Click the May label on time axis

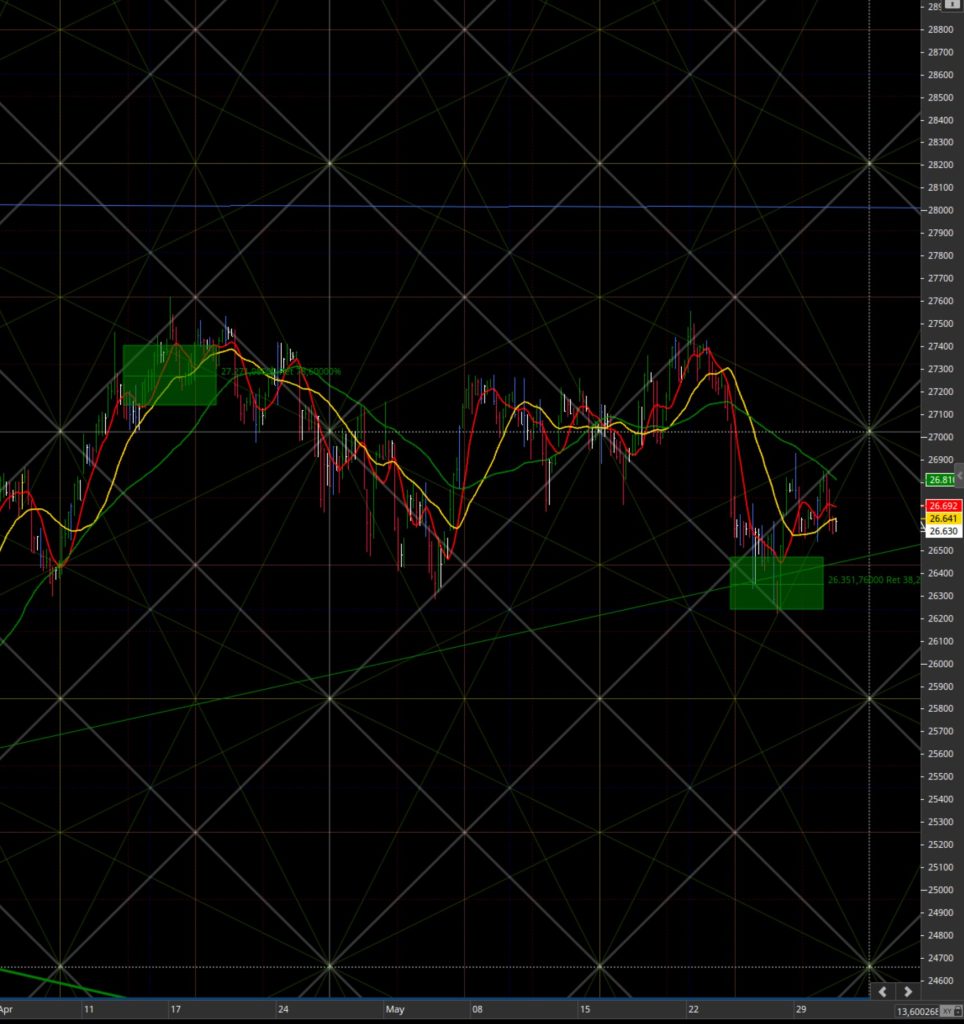(x=394, y=1009)
